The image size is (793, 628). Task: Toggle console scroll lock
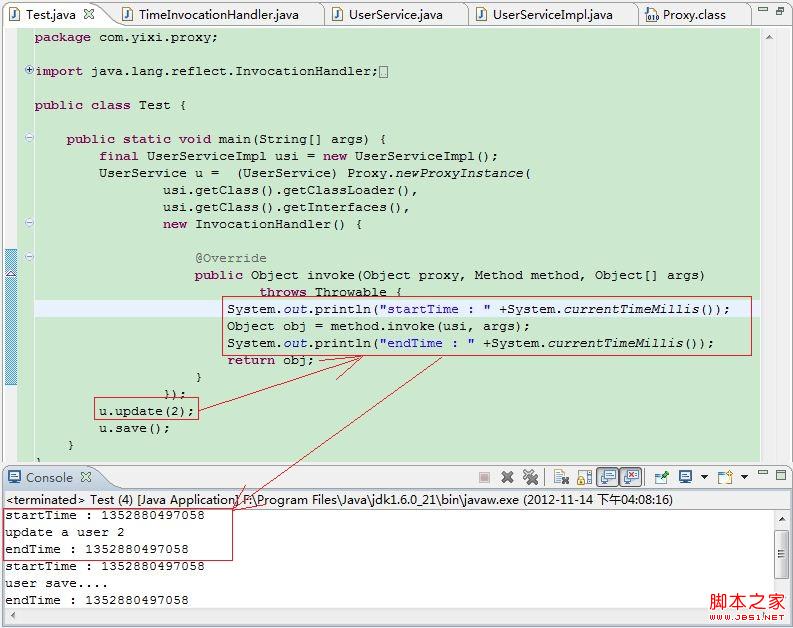[x=584, y=477]
